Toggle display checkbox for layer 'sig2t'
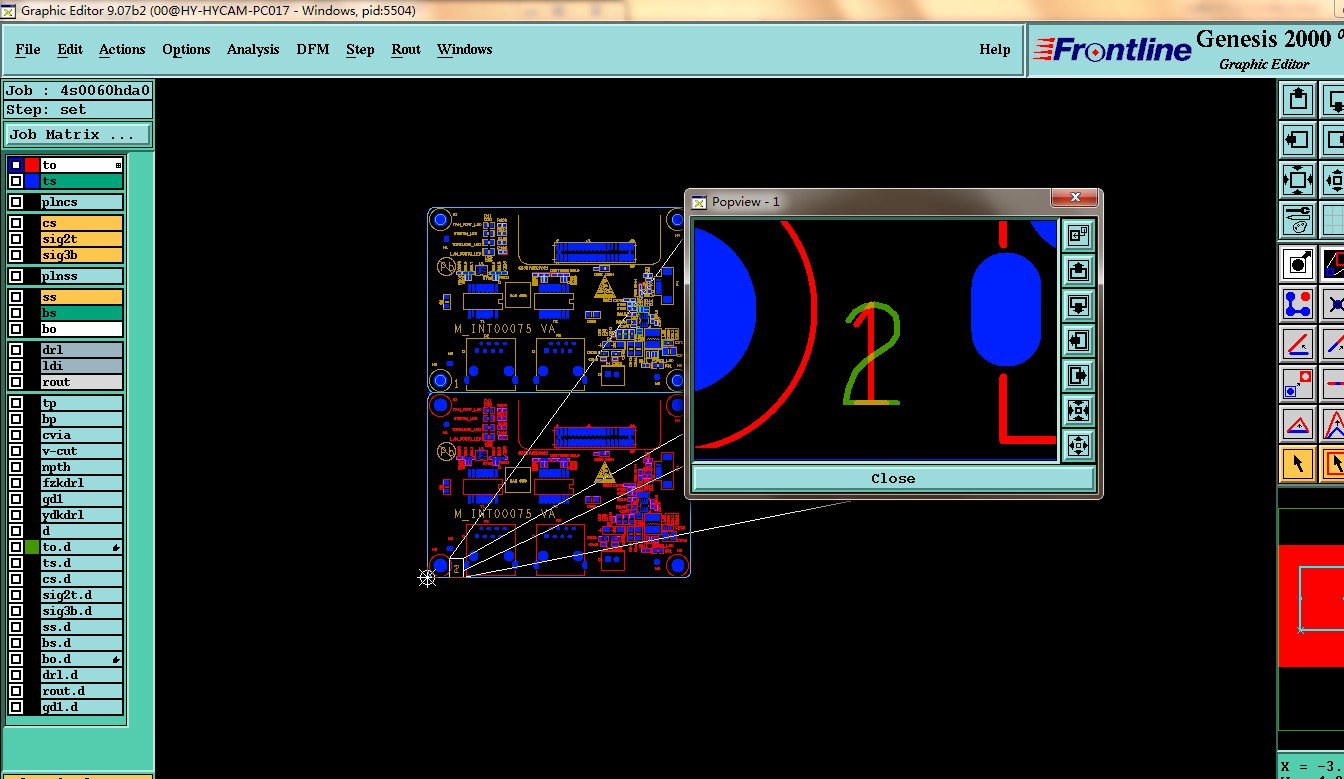 tap(16, 239)
